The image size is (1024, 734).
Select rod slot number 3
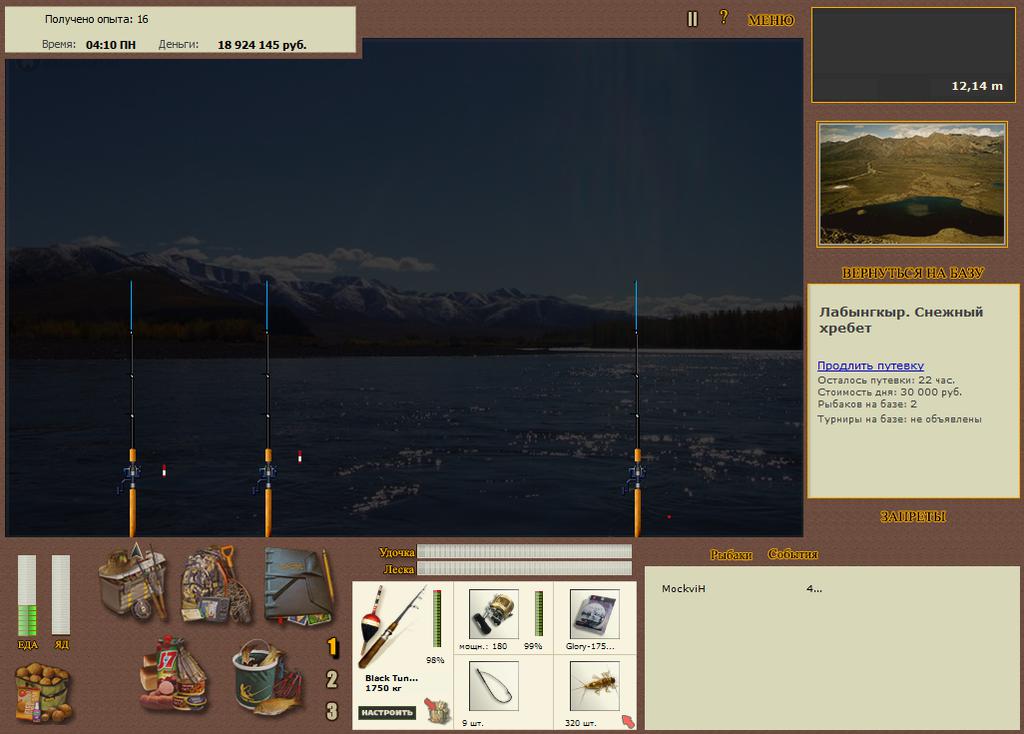coord(332,711)
